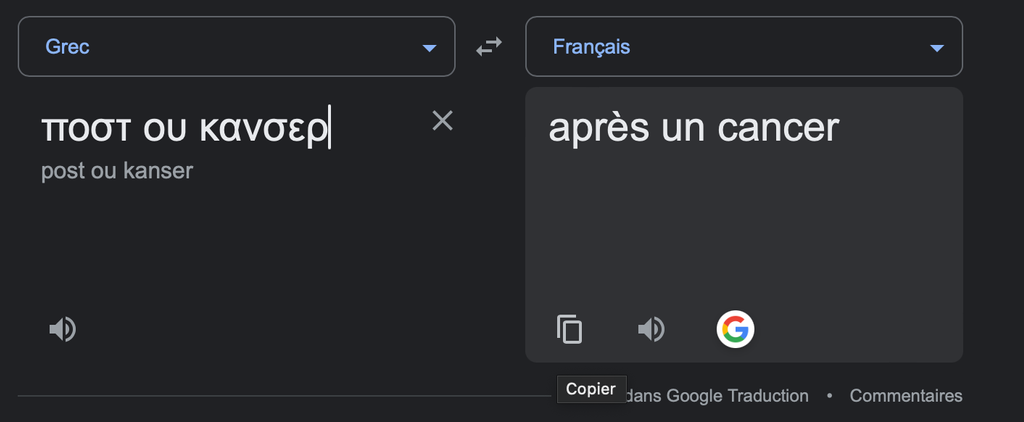Play audio of the French translation

click(x=651, y=329)
